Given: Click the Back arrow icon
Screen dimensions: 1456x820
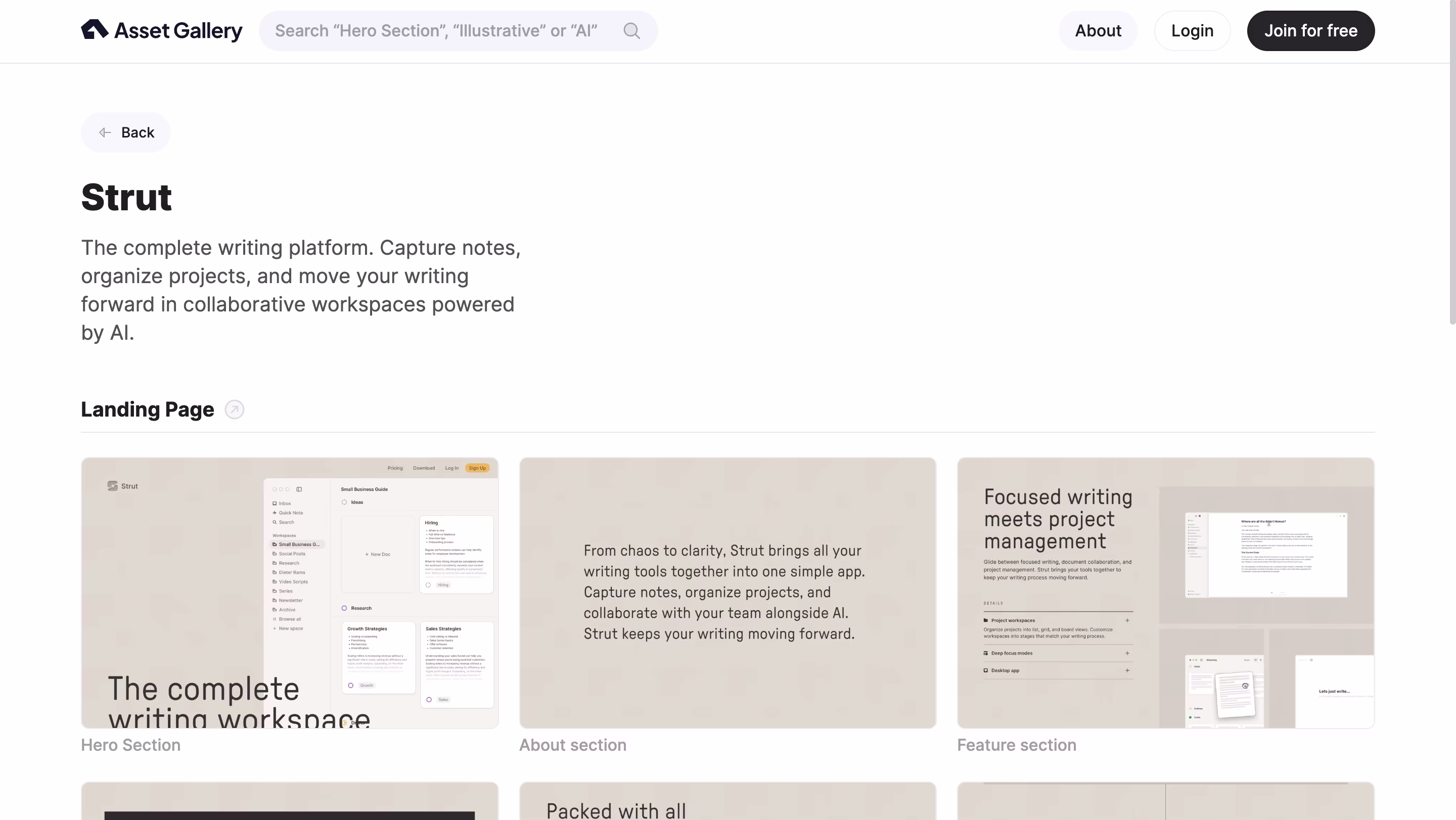Looking at the screenshot, I should click(105, 132).
